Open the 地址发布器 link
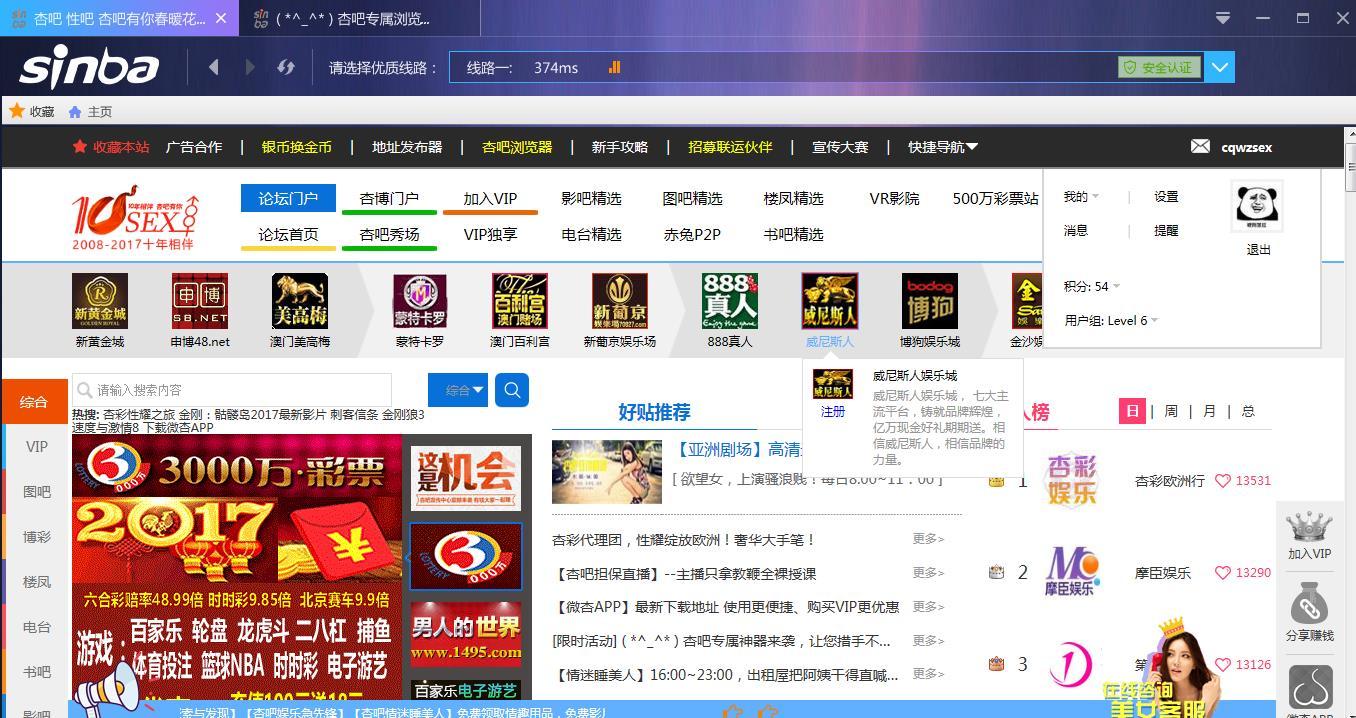Image resolution: width=1356 pixels, height=718 pixels. click(x=407, y=147)
